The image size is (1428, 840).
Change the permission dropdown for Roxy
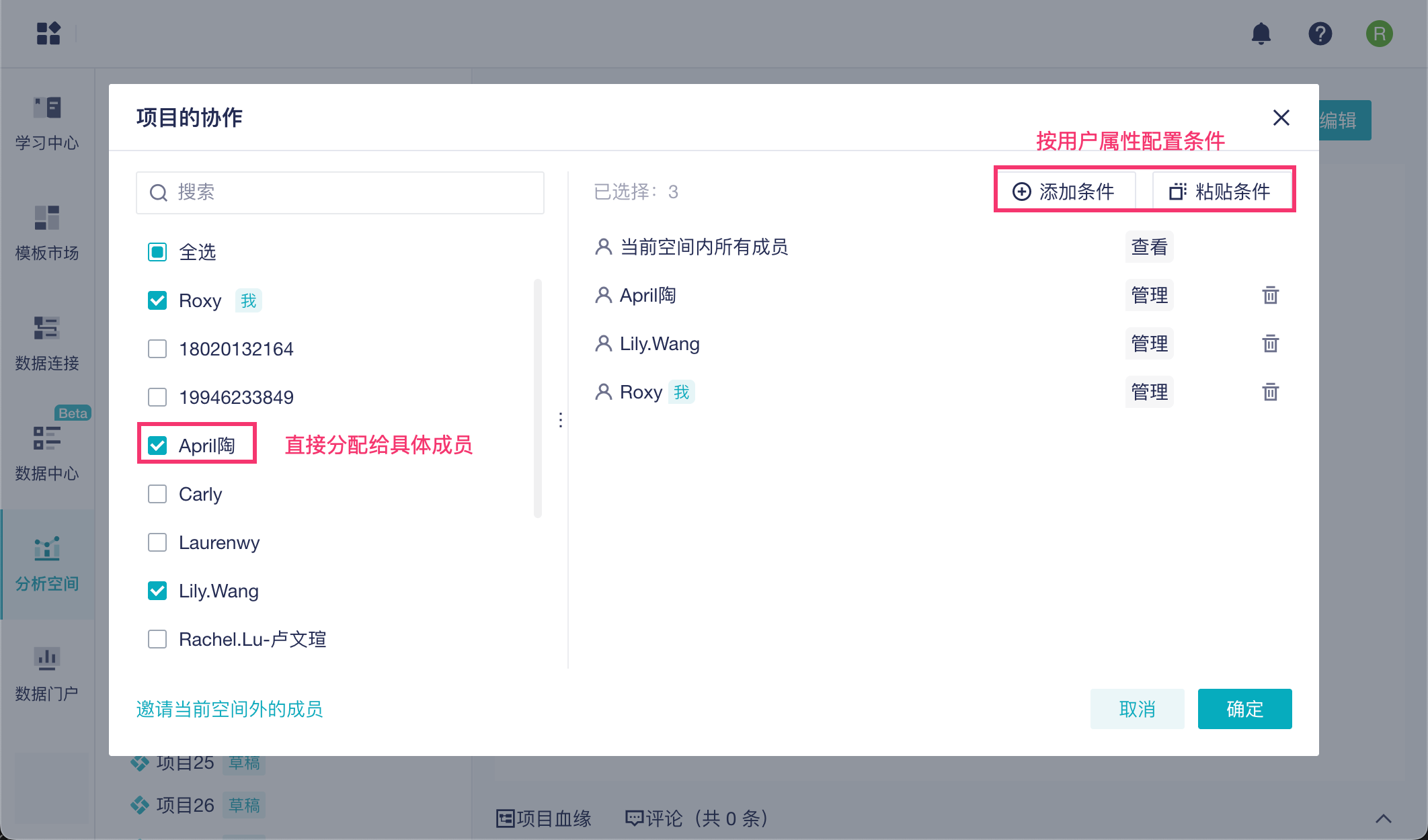pos(1149,392)
